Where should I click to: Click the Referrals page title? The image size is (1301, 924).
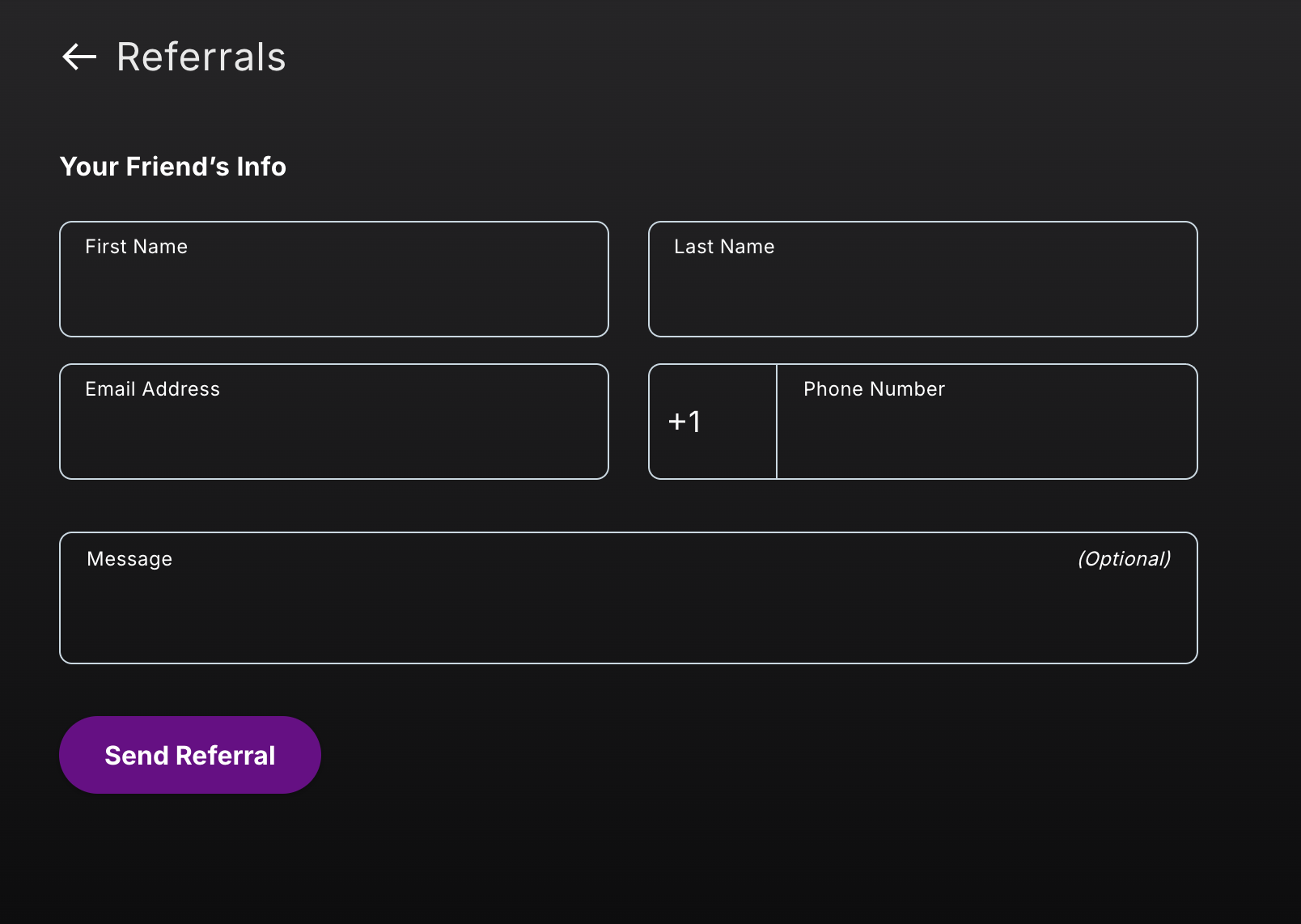201,57
